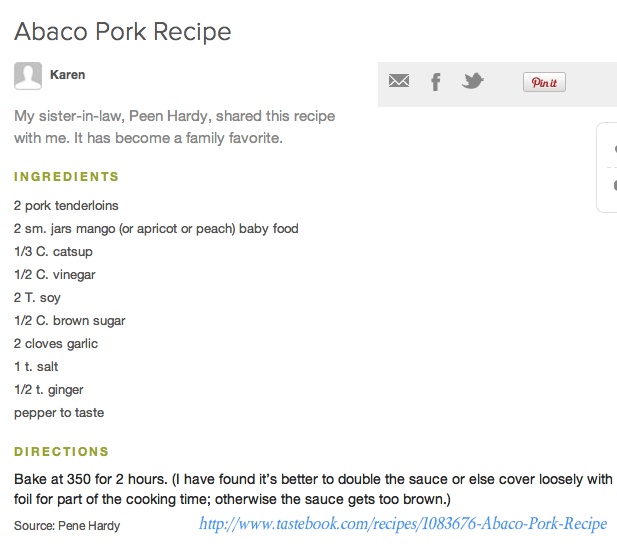Viewport: 617px width, 546px height.
Task: Click the Directions section heading
Action: click(61, 452)
